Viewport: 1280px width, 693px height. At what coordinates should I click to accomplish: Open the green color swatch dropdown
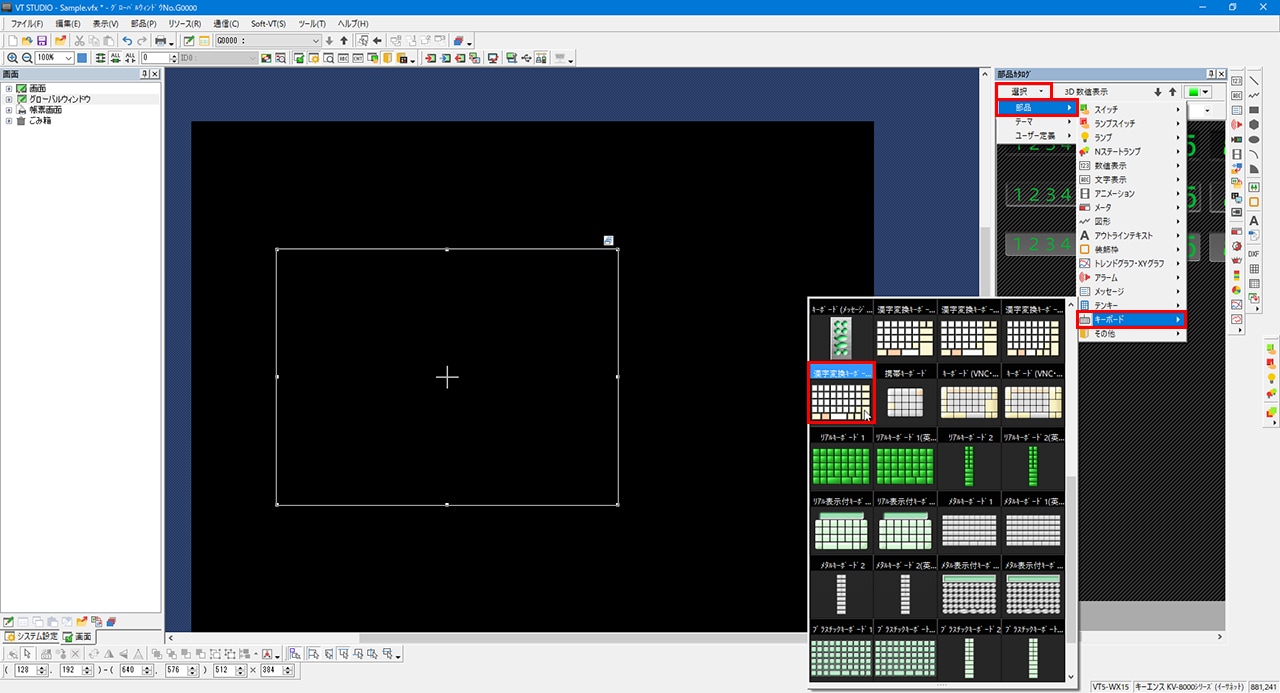pos(1197,91)
